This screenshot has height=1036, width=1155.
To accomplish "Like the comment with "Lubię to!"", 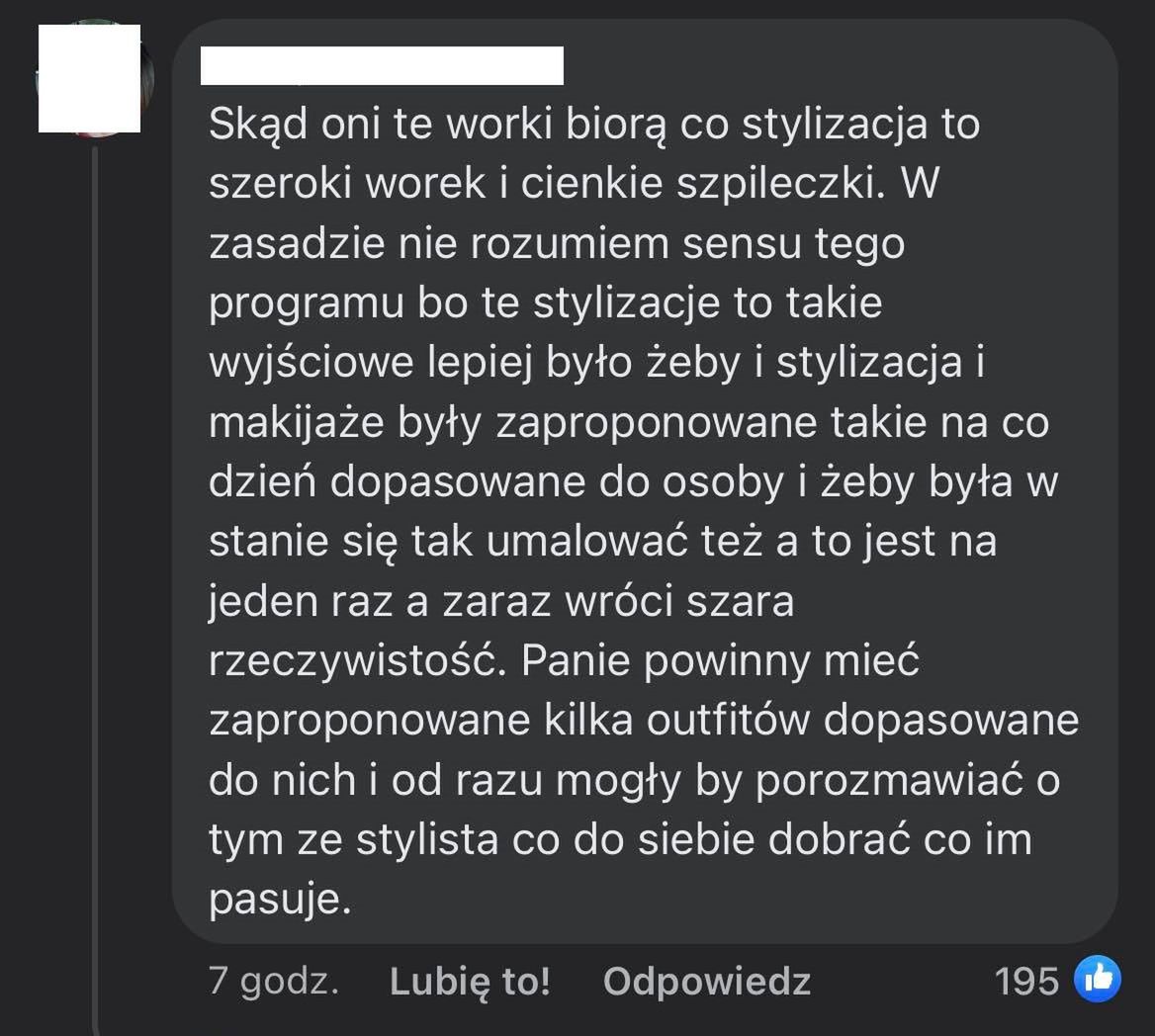I will [470, 981].
